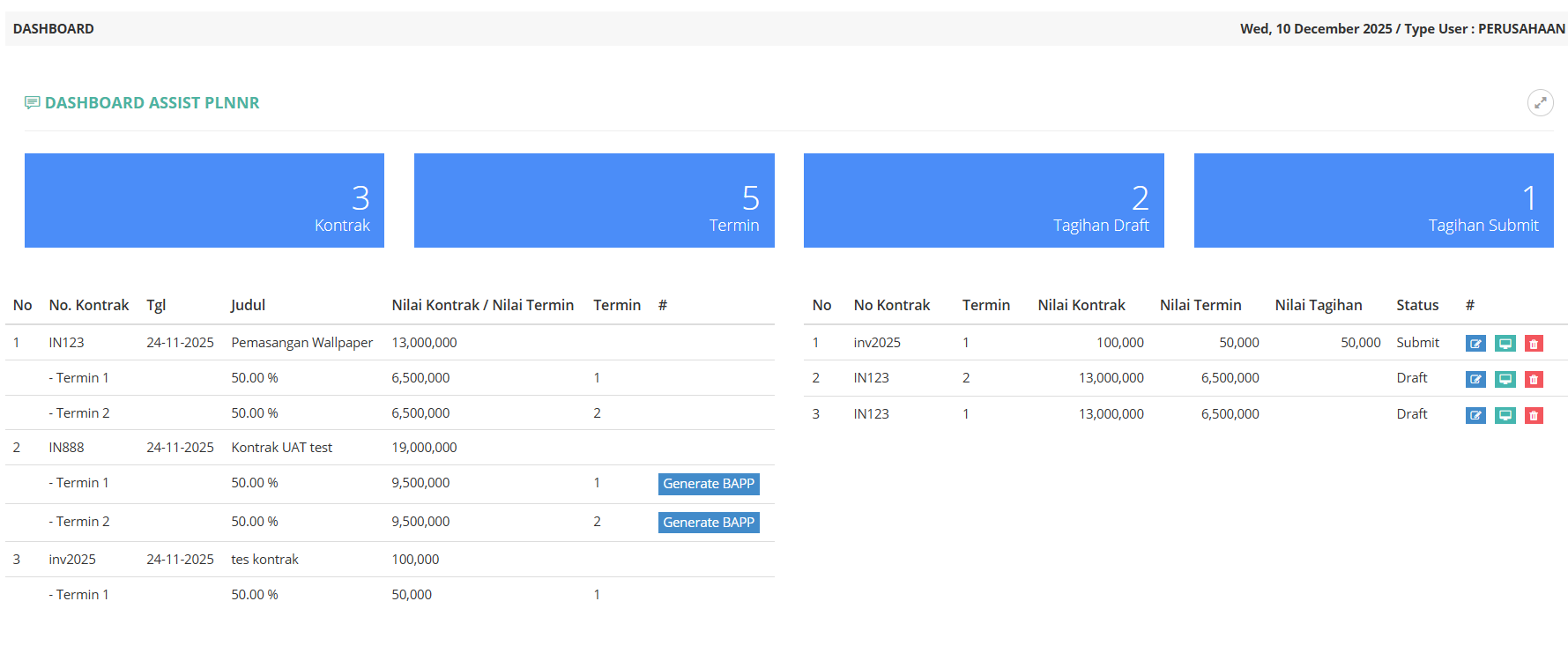
Task: Click the Status column header
Action: [1416, 305]
